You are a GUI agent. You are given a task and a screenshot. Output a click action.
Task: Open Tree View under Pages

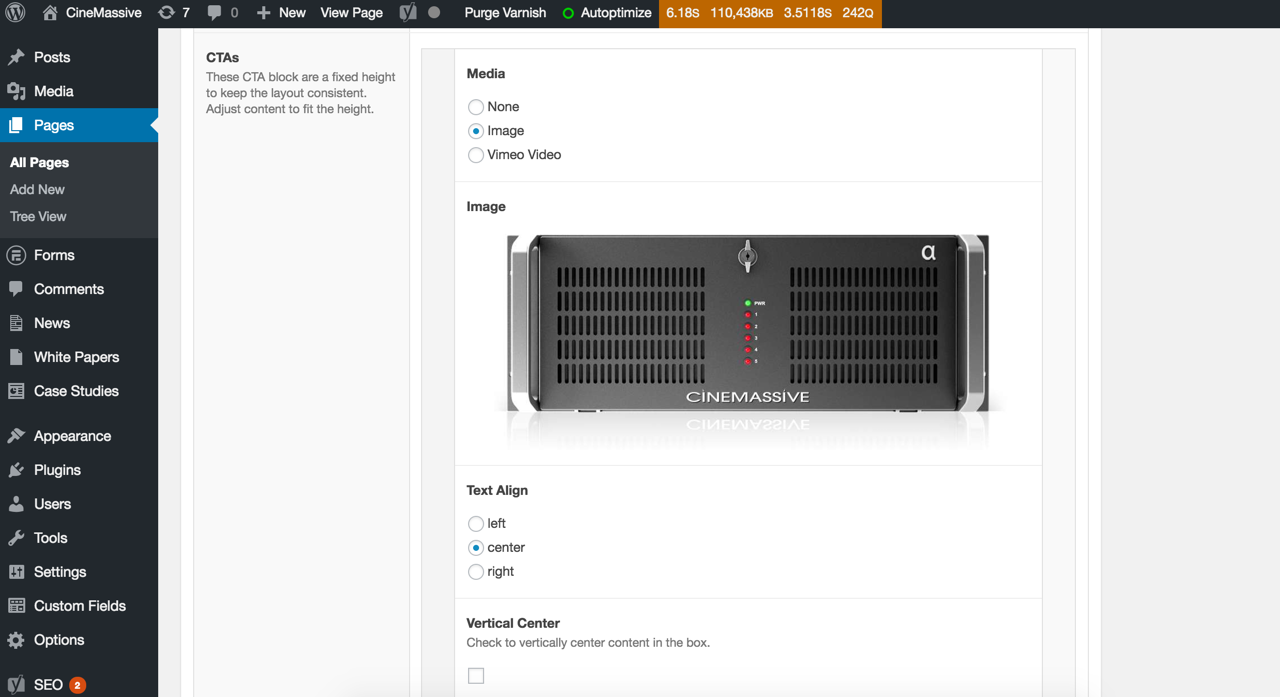click(x=38, y=217)
